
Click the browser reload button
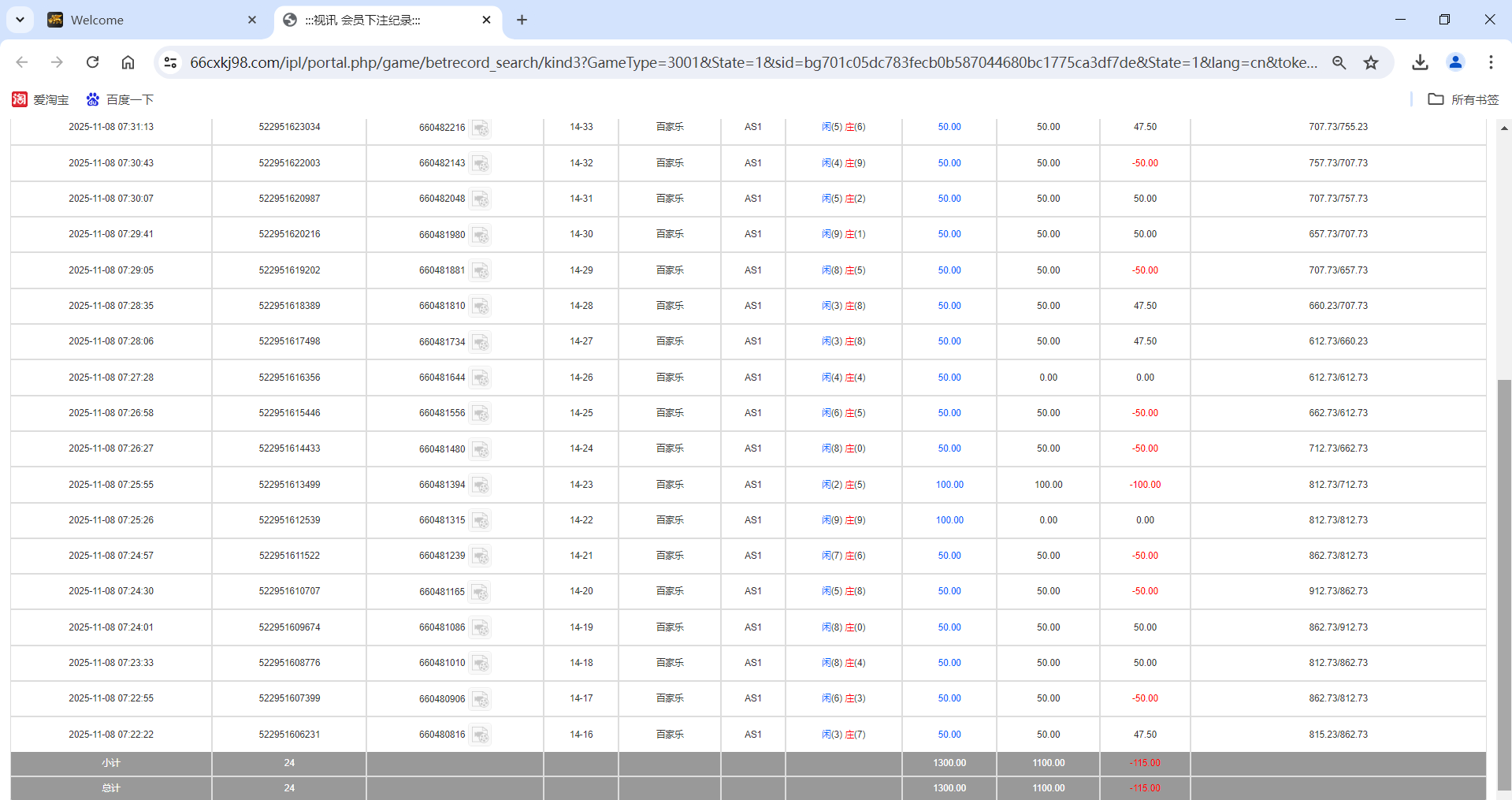92,62
